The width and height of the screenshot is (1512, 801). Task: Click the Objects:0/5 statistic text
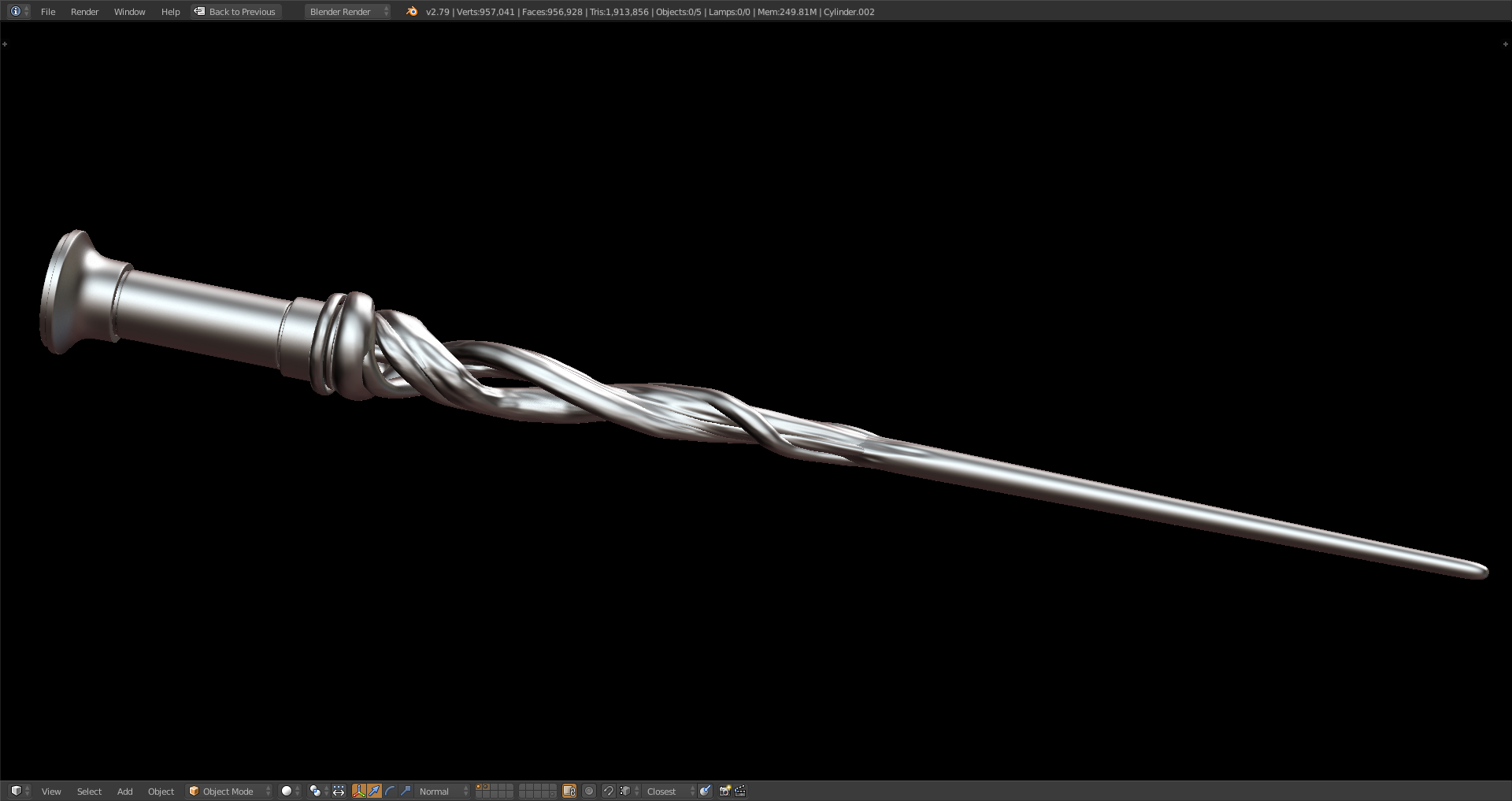point(678,12)
